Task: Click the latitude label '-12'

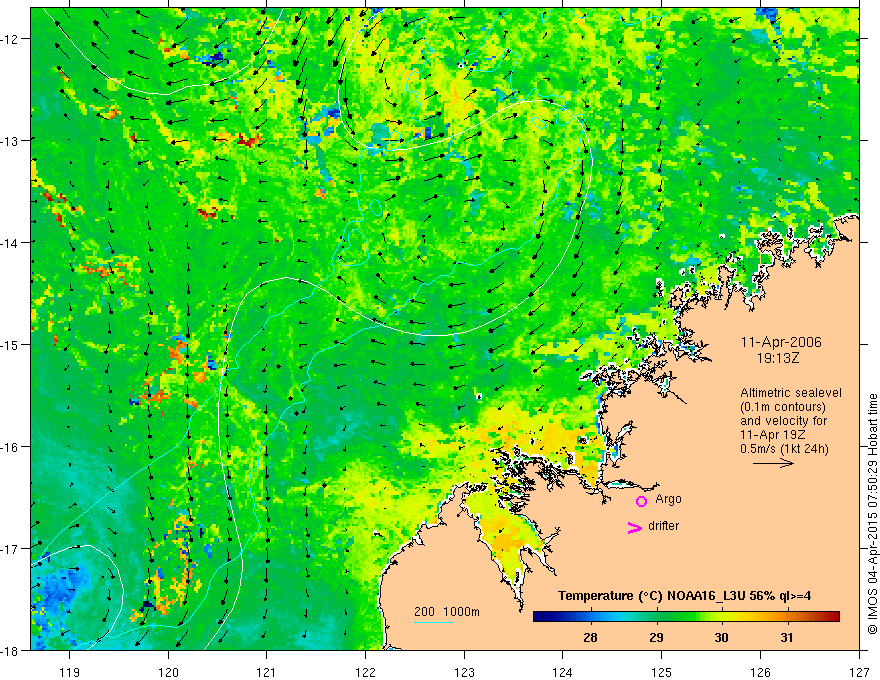Action: pos(11,38)
